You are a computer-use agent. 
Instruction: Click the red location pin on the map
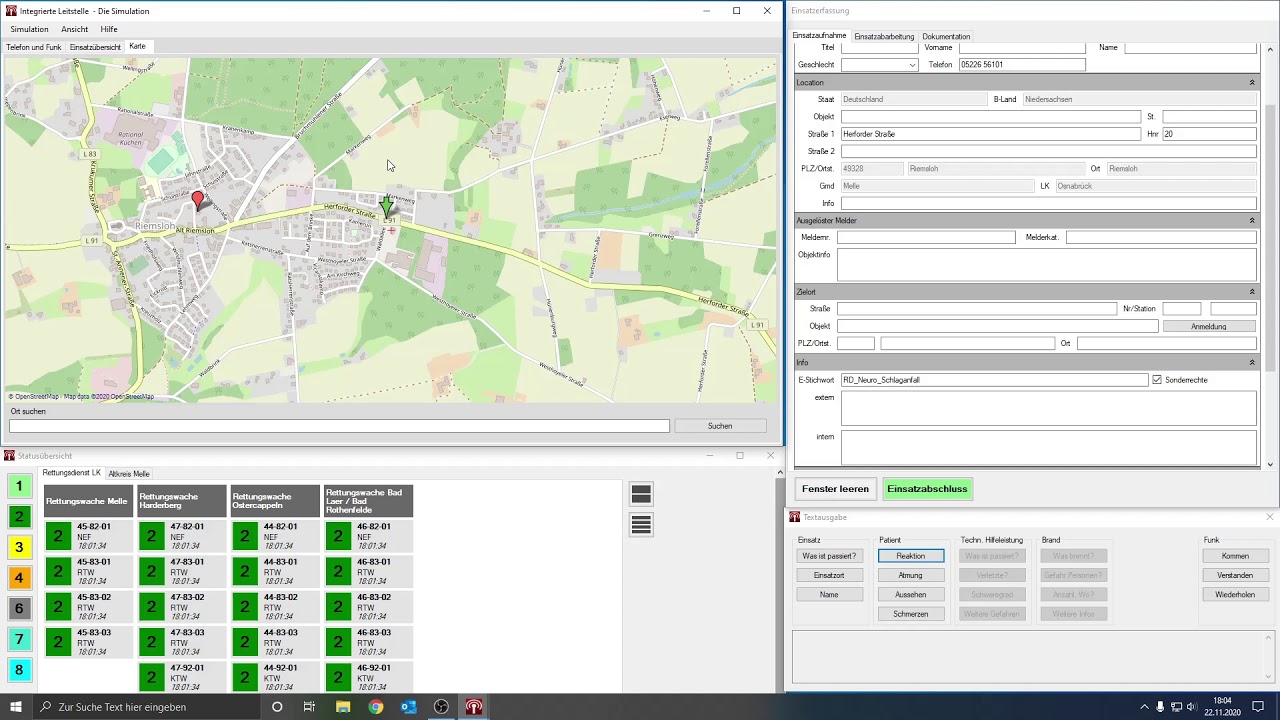[198, 200]
